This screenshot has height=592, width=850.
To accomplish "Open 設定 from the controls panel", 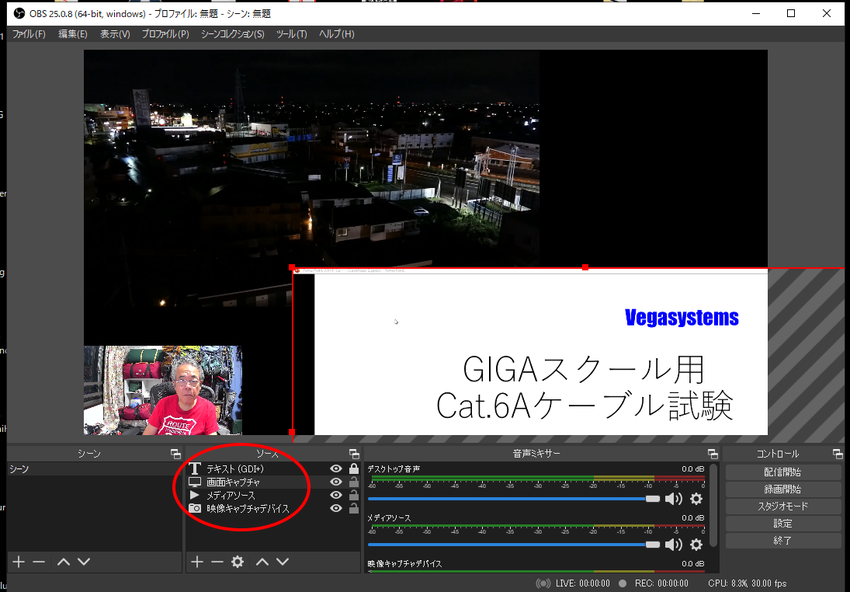I will coord(783,524).
